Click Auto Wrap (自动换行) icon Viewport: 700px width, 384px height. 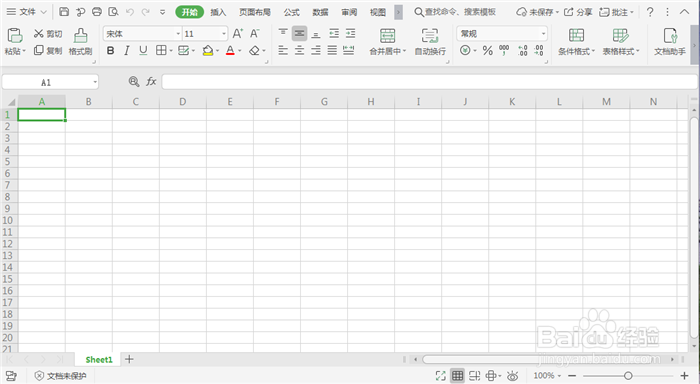coord(430,35)
